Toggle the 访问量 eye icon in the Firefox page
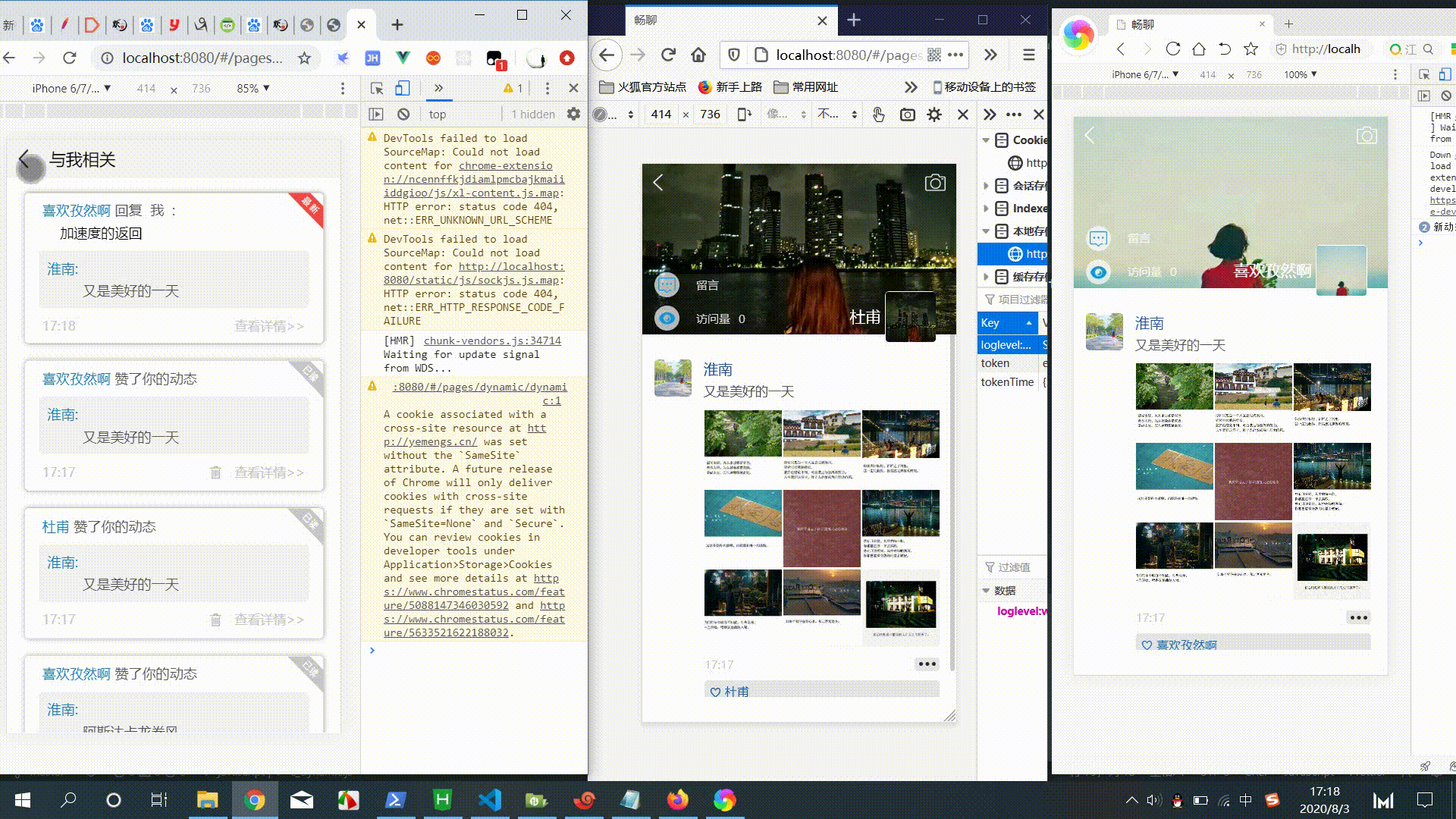 click(x=667, y=318)
